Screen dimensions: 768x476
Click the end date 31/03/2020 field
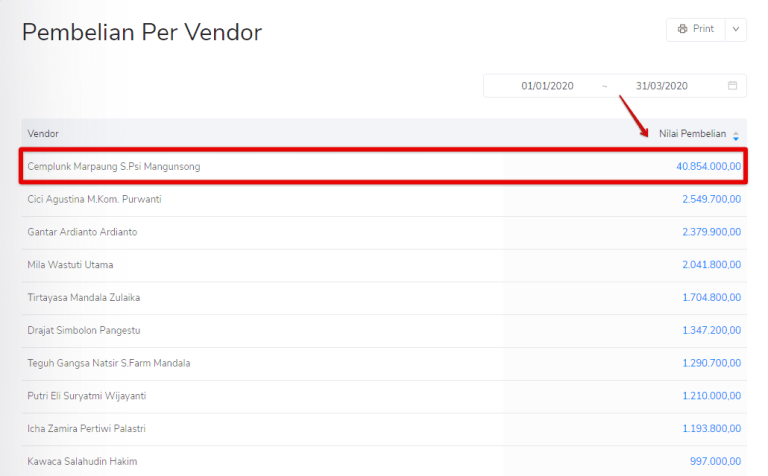(x=662, y=86)
